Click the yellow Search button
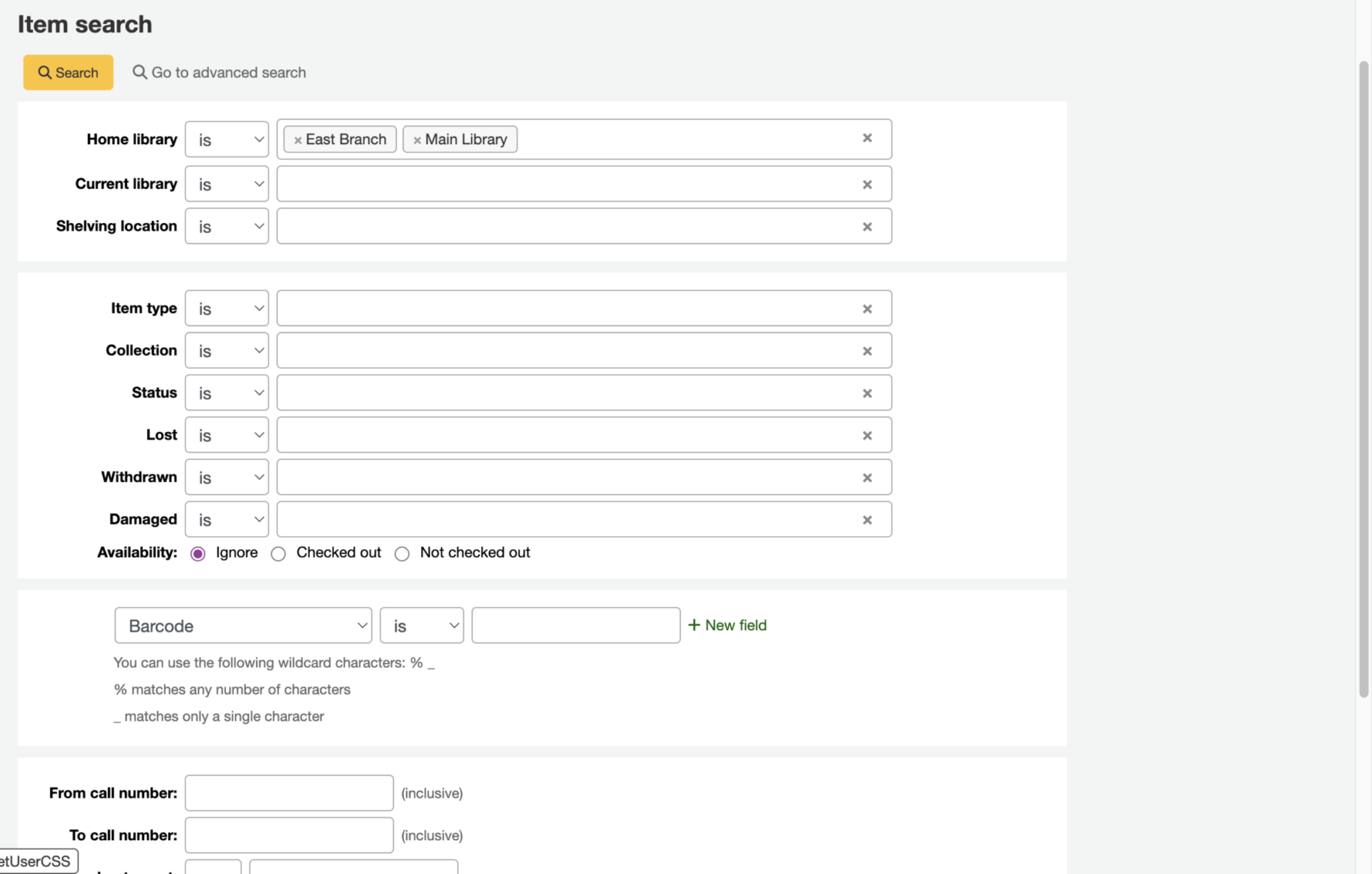 [68, 73]
